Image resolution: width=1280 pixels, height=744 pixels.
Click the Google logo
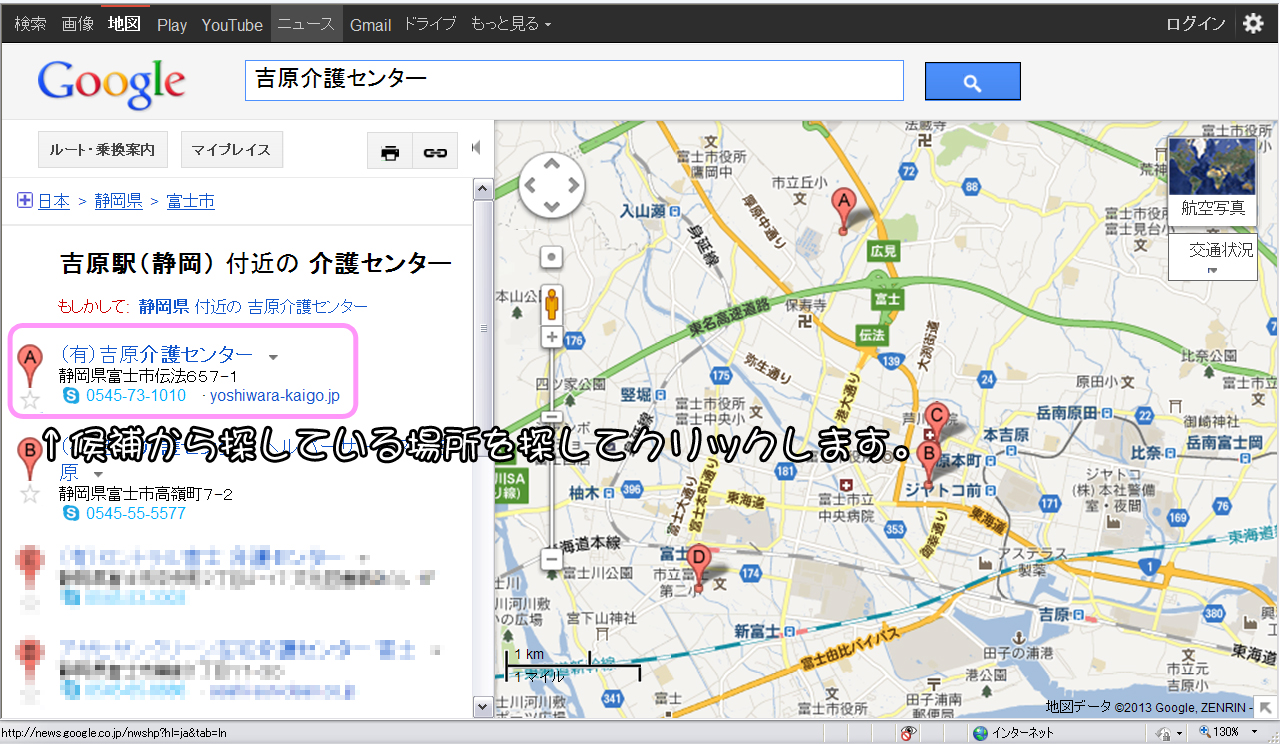click(111, 82)
